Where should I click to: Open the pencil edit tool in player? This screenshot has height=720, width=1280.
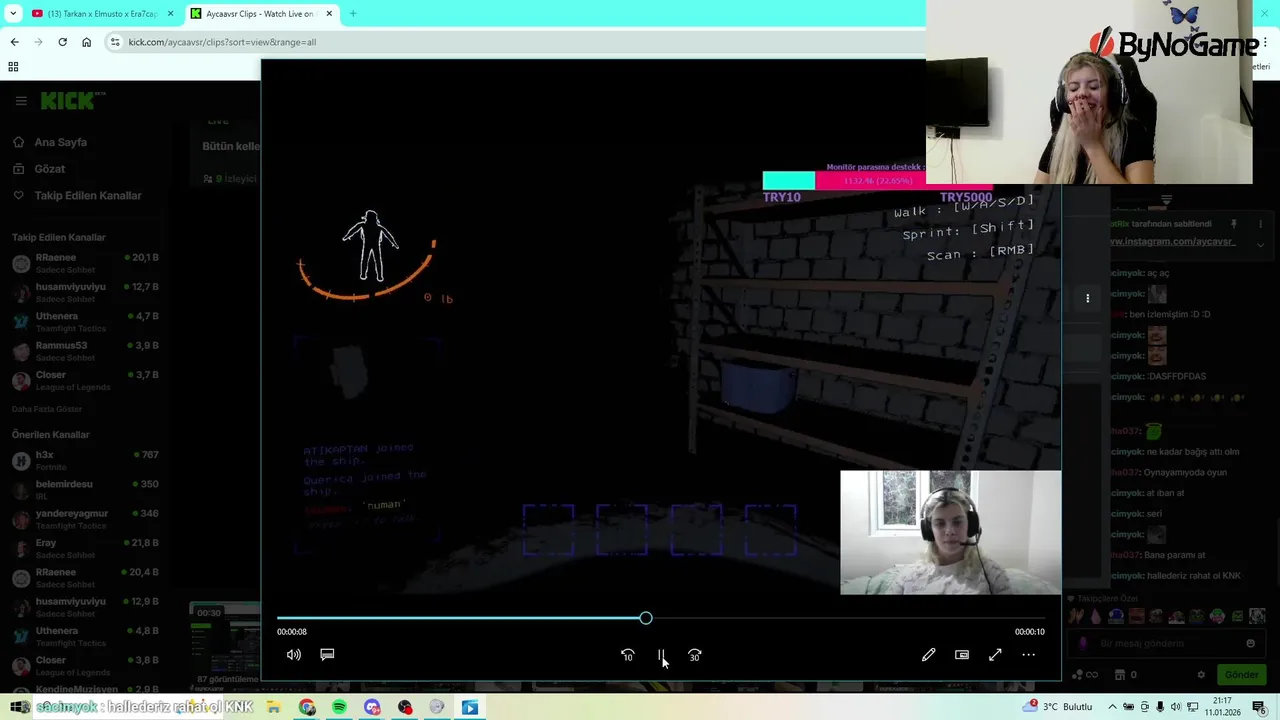point(928,655)
